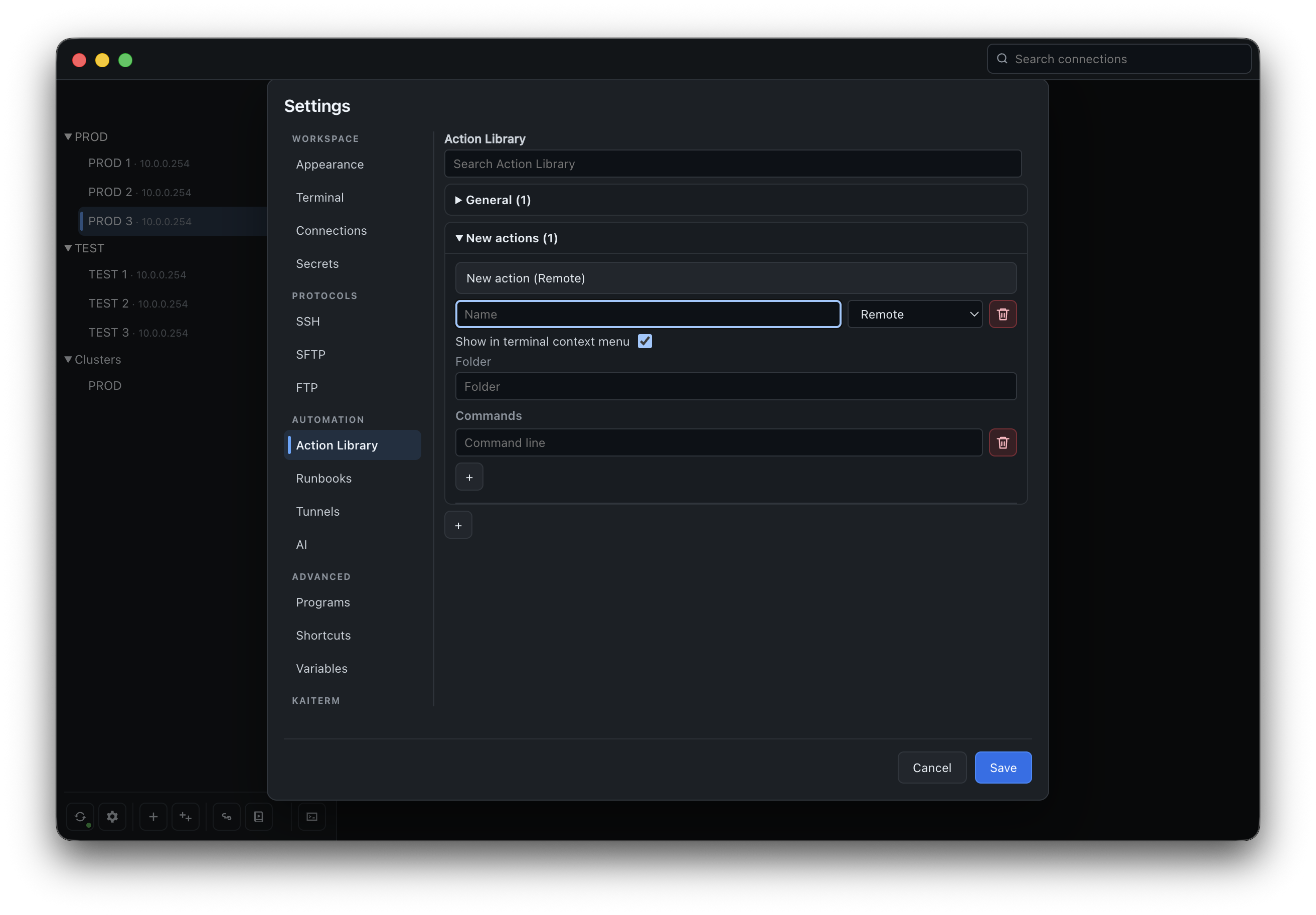This screenshot has height=915, width=1316.
Task: Select TEST 3 connection
Action: tap(172, 333)
